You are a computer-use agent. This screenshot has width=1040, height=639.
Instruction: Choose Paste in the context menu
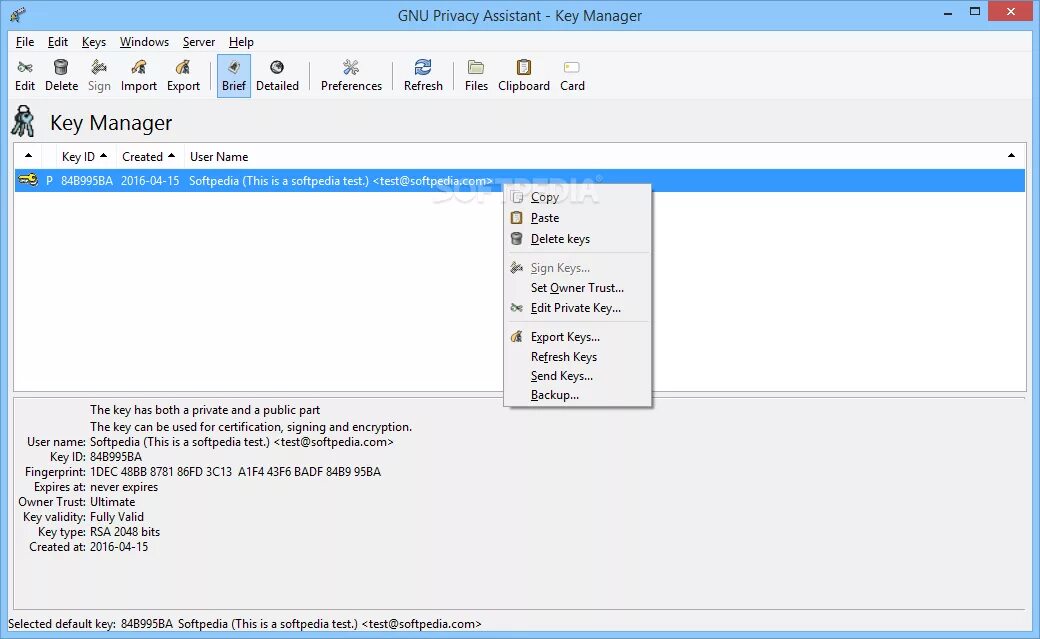[577, 218]
